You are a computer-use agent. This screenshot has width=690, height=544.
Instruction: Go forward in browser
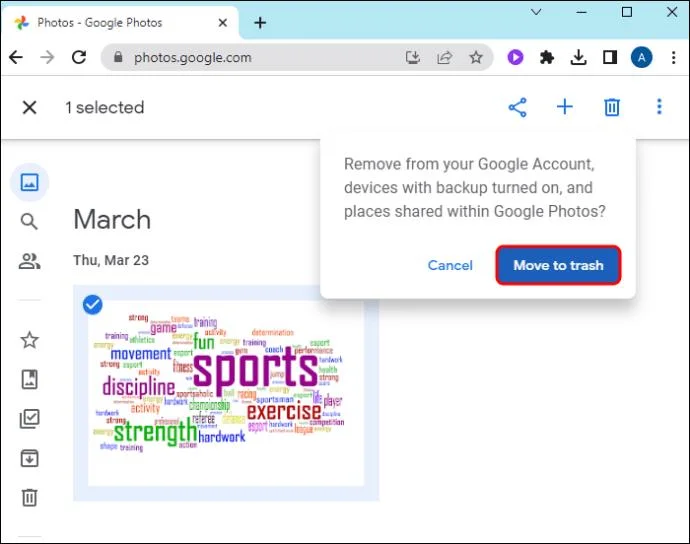click(x=47, y=57)
